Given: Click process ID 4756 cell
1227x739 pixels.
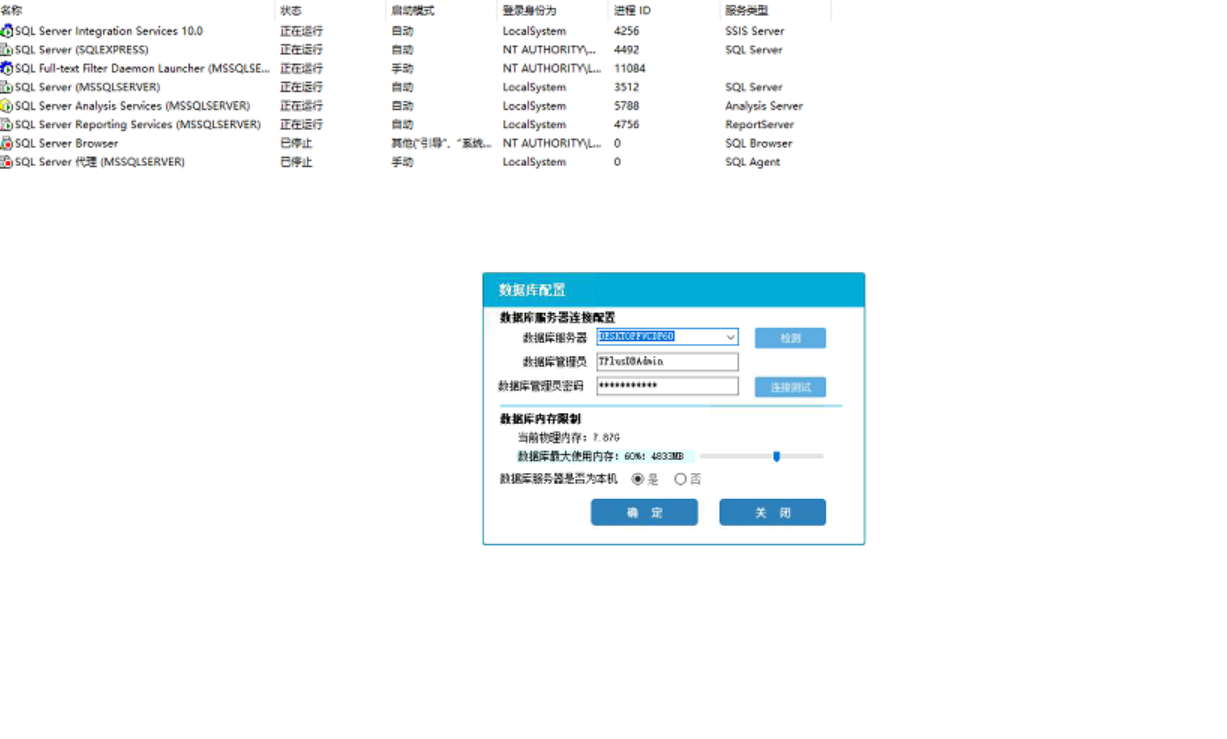Looking at the screenshot, I should [x=626, y=125].
